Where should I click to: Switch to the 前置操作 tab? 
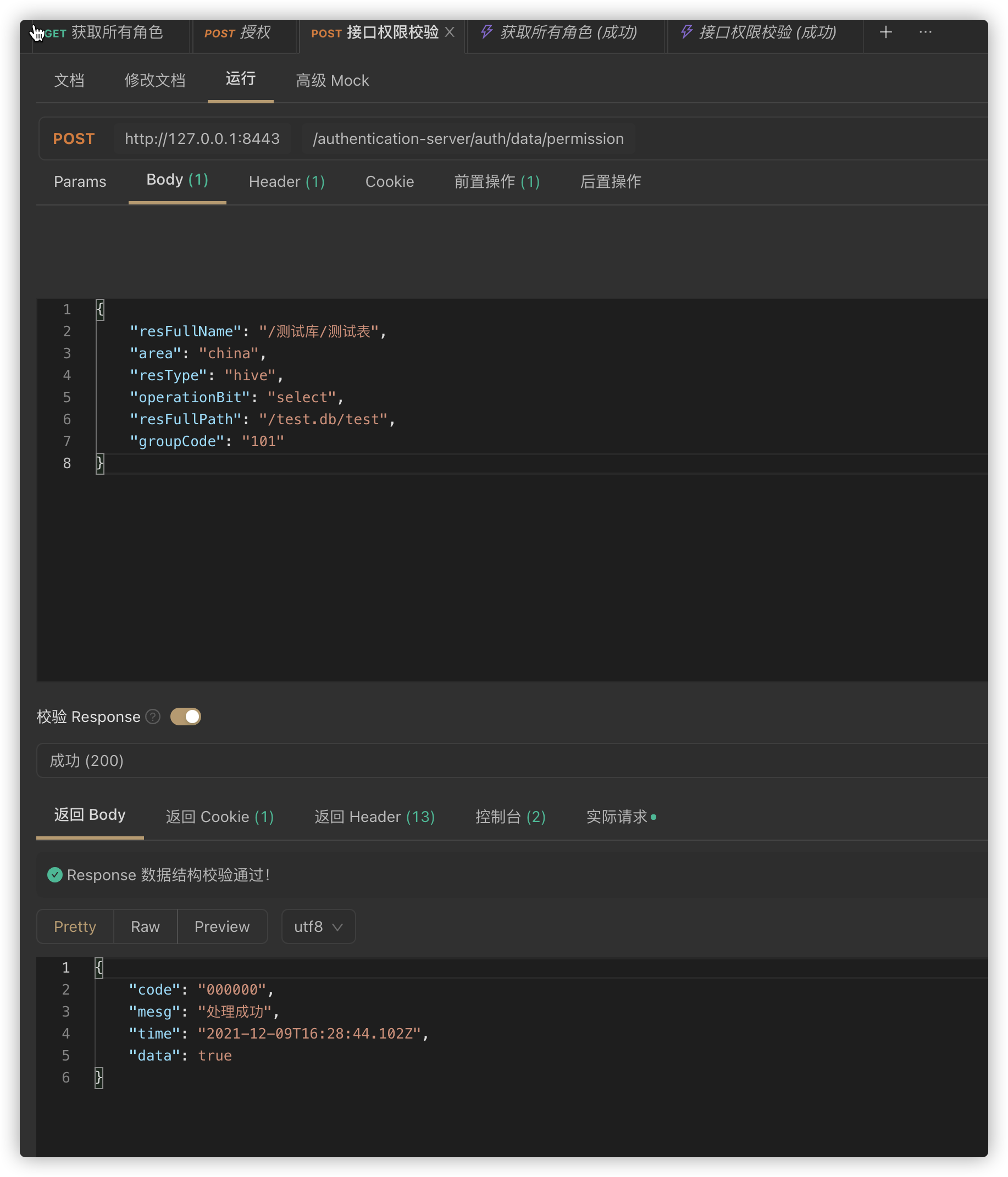(x=497, y=182)
